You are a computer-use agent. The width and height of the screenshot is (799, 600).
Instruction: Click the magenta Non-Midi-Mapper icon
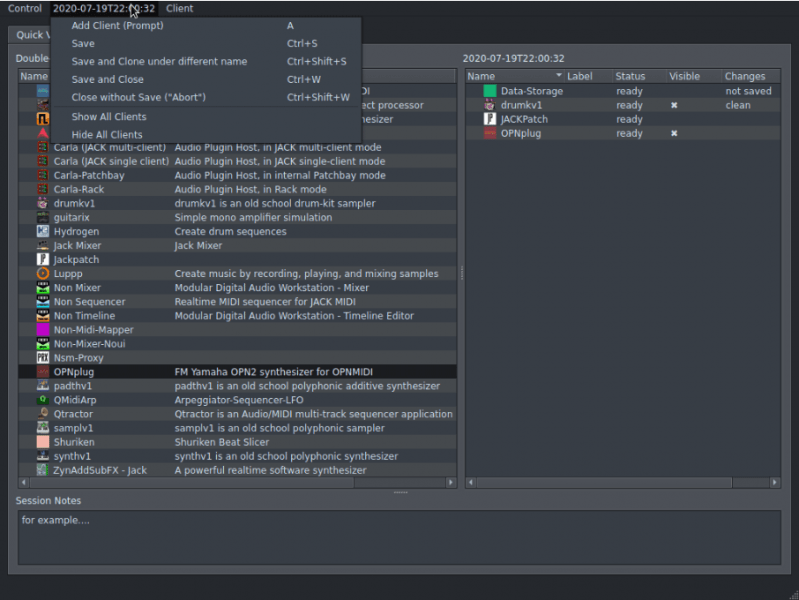tap(43, 330)
